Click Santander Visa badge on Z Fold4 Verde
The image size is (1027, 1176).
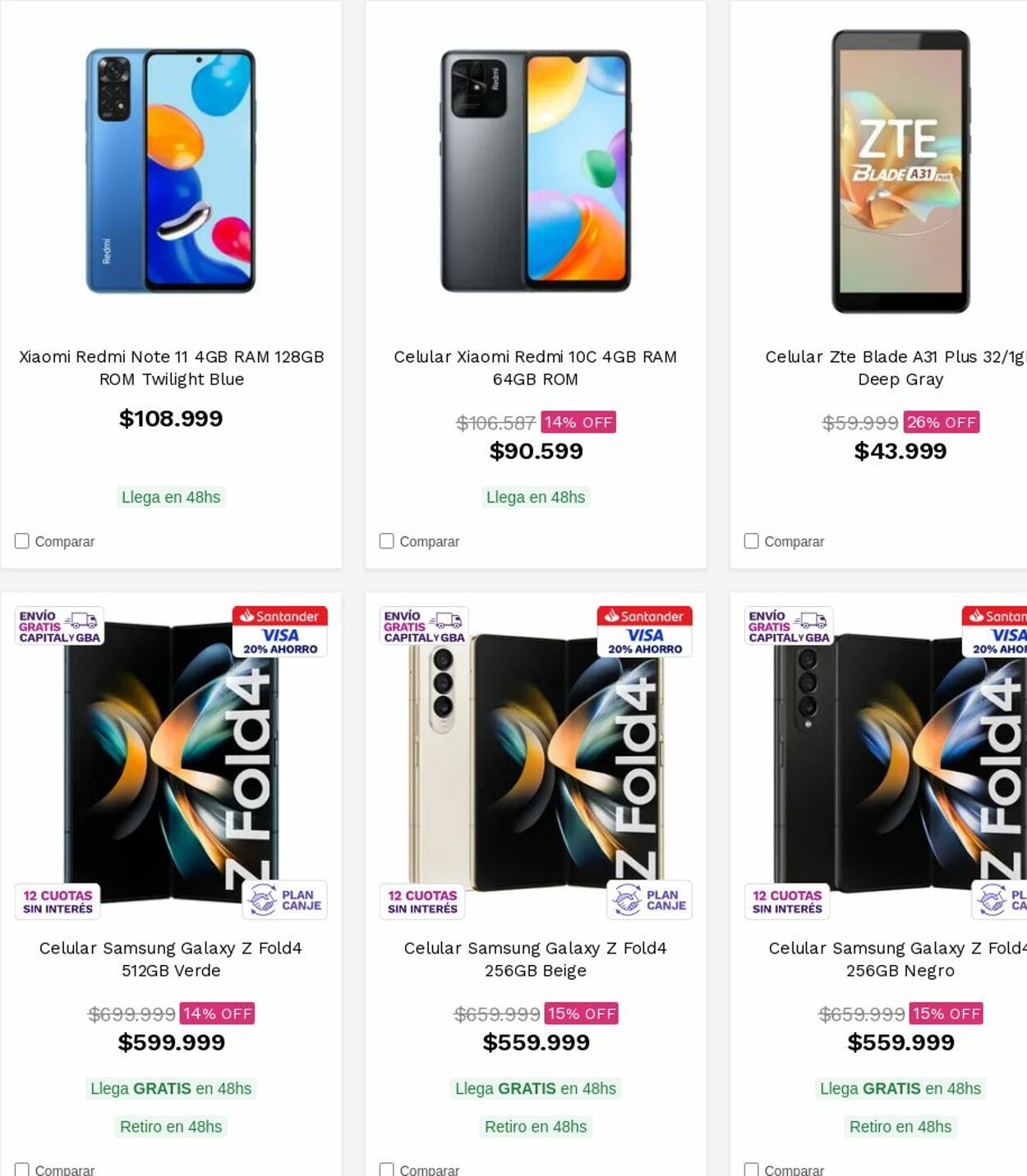(280, 632)
